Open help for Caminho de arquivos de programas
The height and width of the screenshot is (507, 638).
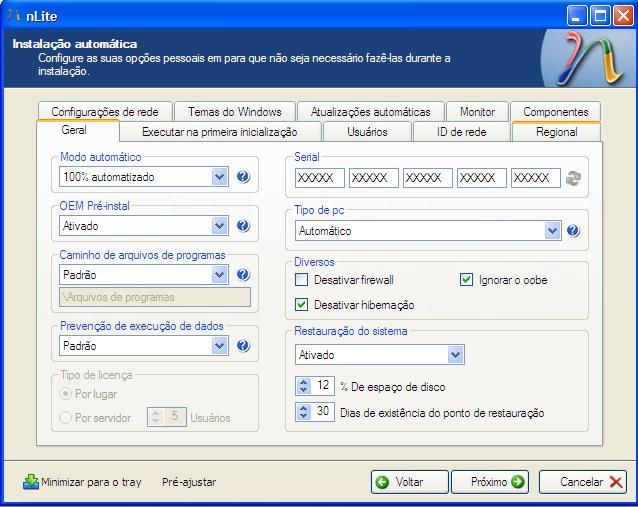pos(243,275)
